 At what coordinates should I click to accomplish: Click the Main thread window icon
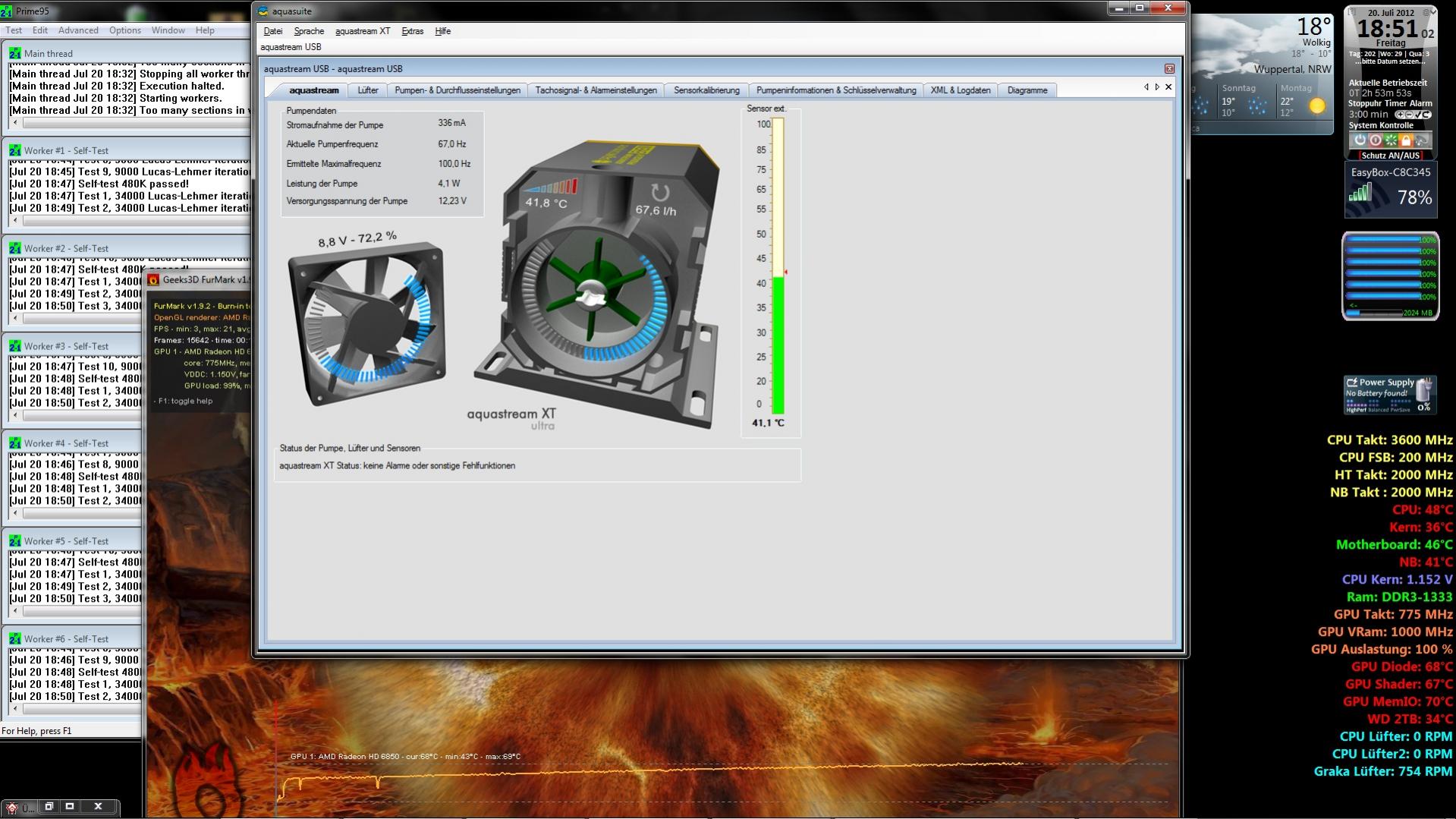tap(15, 54)
